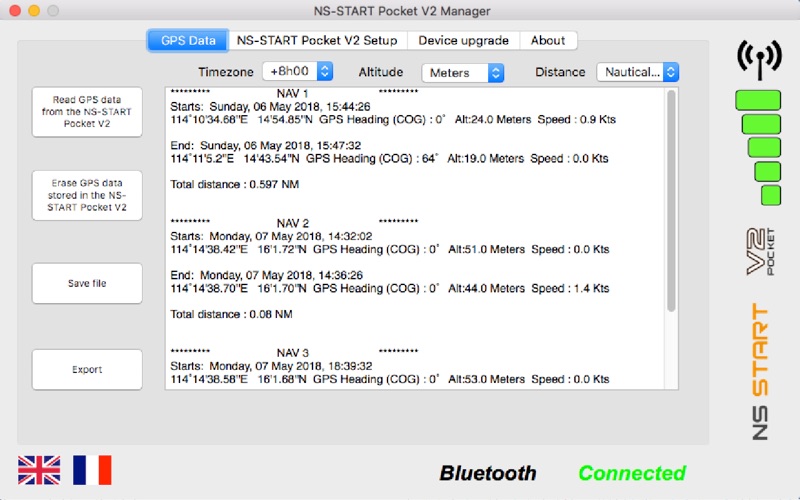Click the Alt:19.0 Meters position line
The image size is (800, 500).
click(389, 159)
